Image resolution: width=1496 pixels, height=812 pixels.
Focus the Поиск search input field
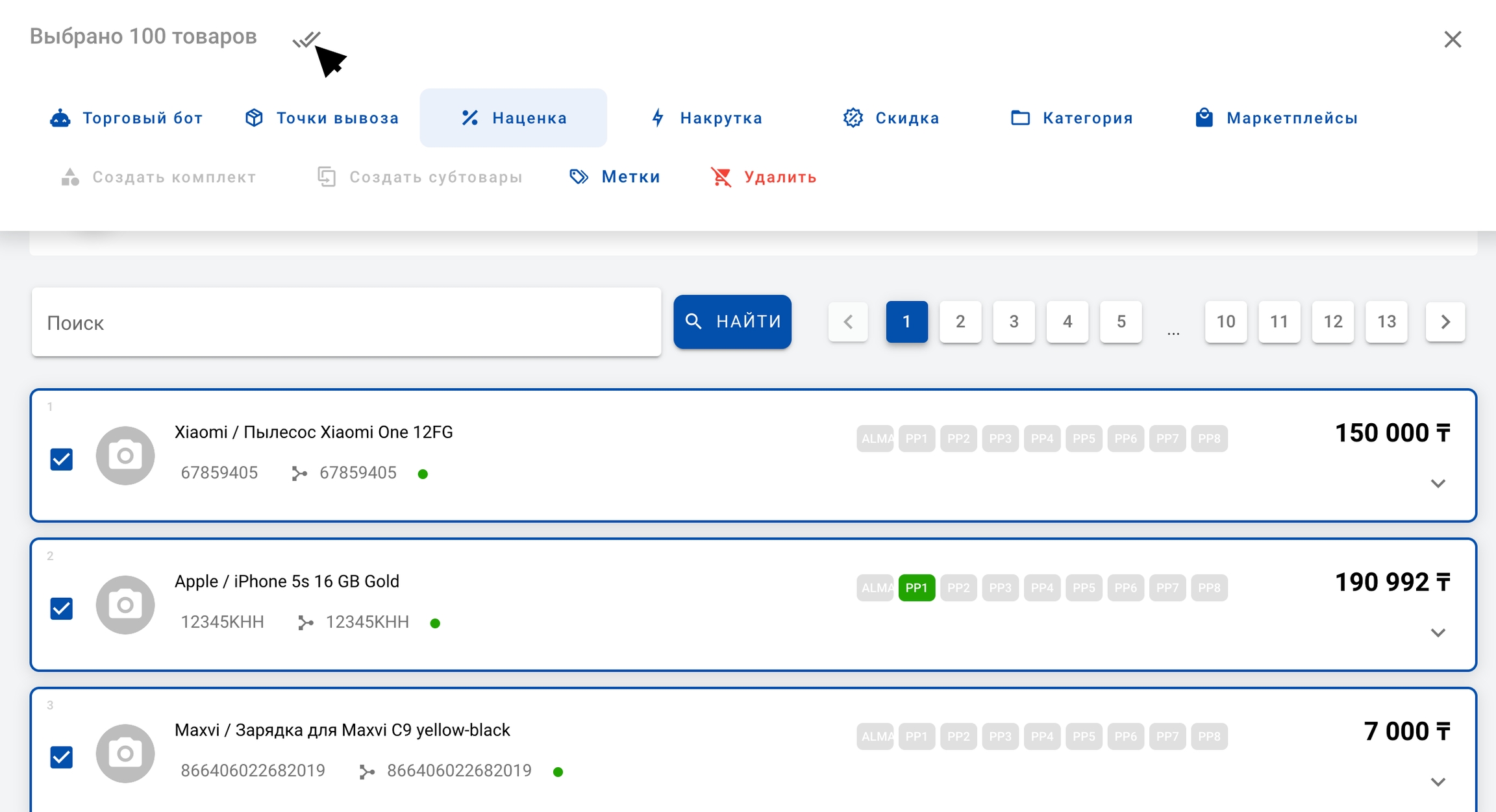pyautogui.click(x=346, y=323)
